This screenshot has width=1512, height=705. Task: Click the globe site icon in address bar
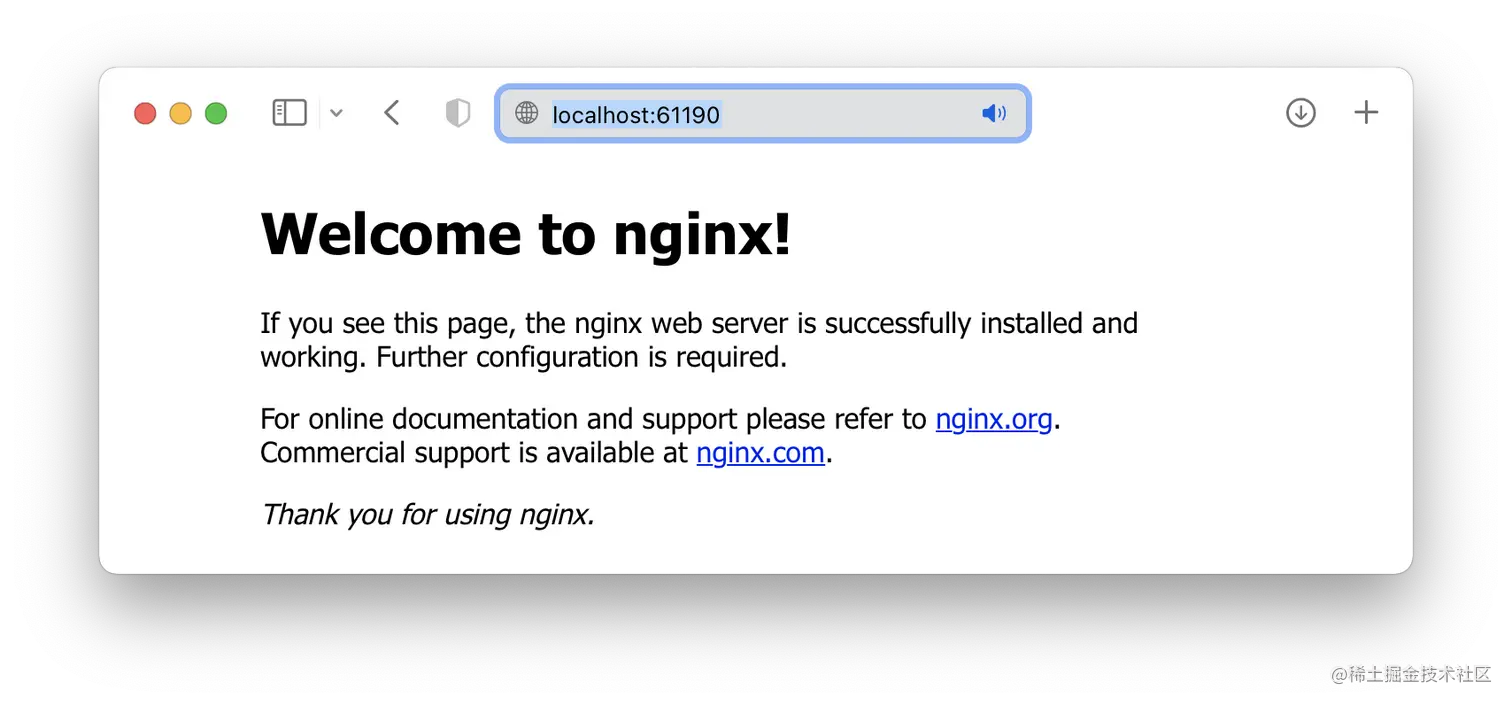tap(527, 113)
